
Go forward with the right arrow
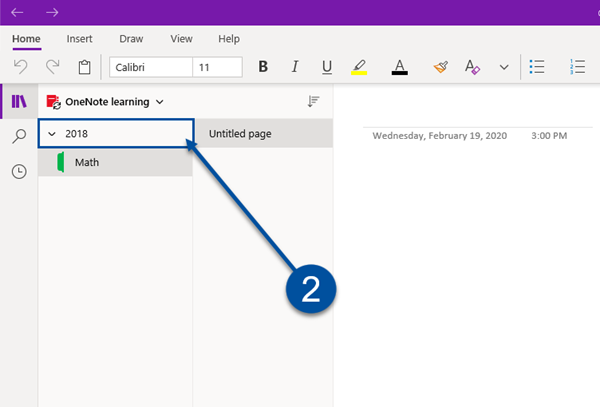(x=52, y=13)
